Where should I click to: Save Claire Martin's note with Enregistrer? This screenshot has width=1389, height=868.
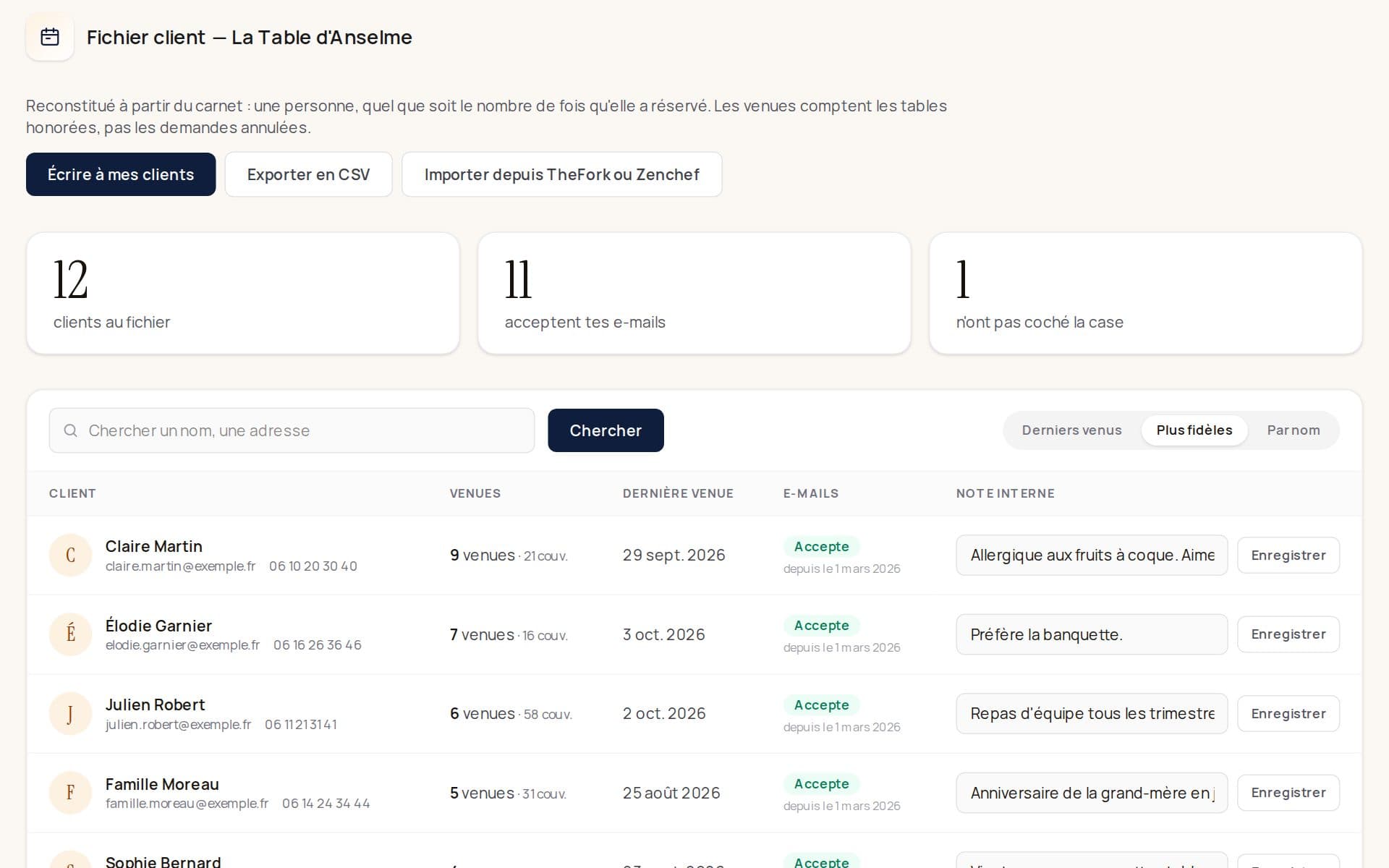coord(1288,555)
